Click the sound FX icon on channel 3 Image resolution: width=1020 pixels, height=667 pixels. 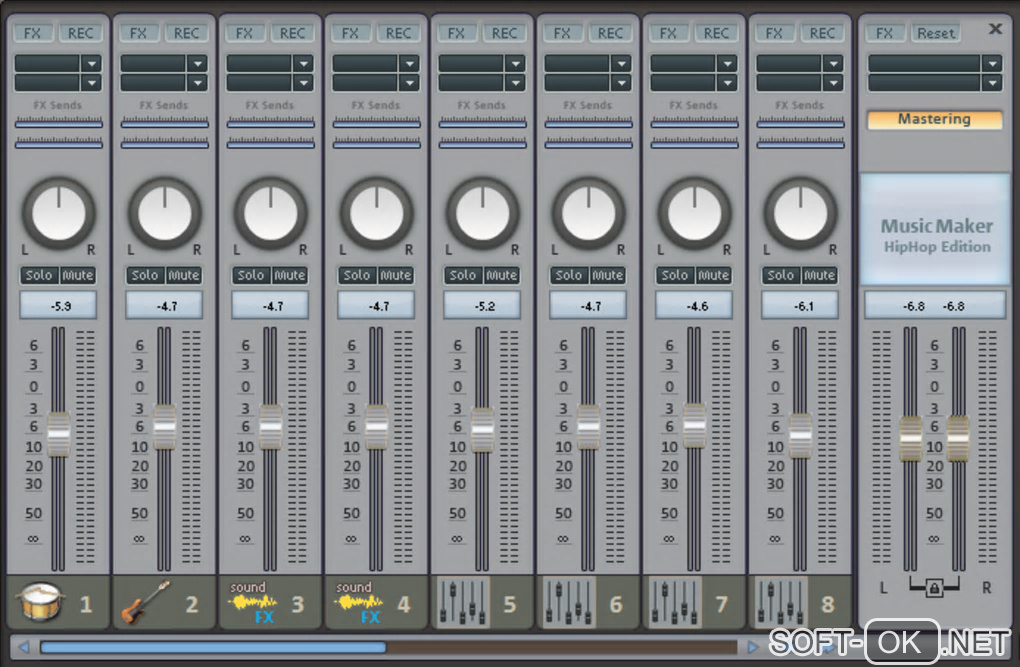[253, 603]
